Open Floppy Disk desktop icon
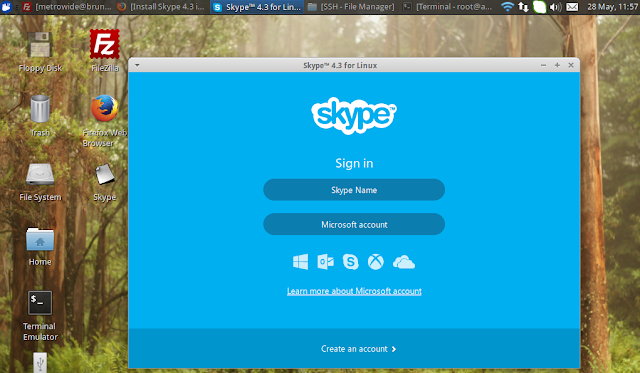This screenshot has width=640, height=373. (x=40, y=45)
